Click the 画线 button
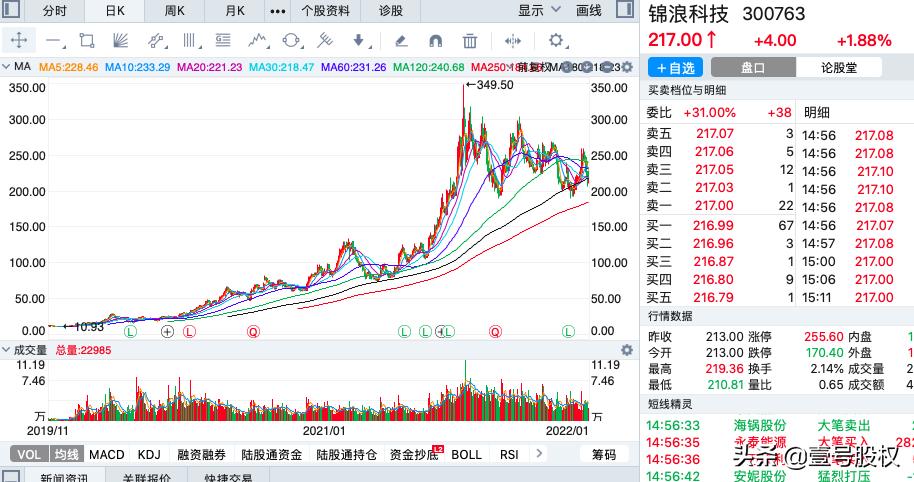 coord(588,10)
